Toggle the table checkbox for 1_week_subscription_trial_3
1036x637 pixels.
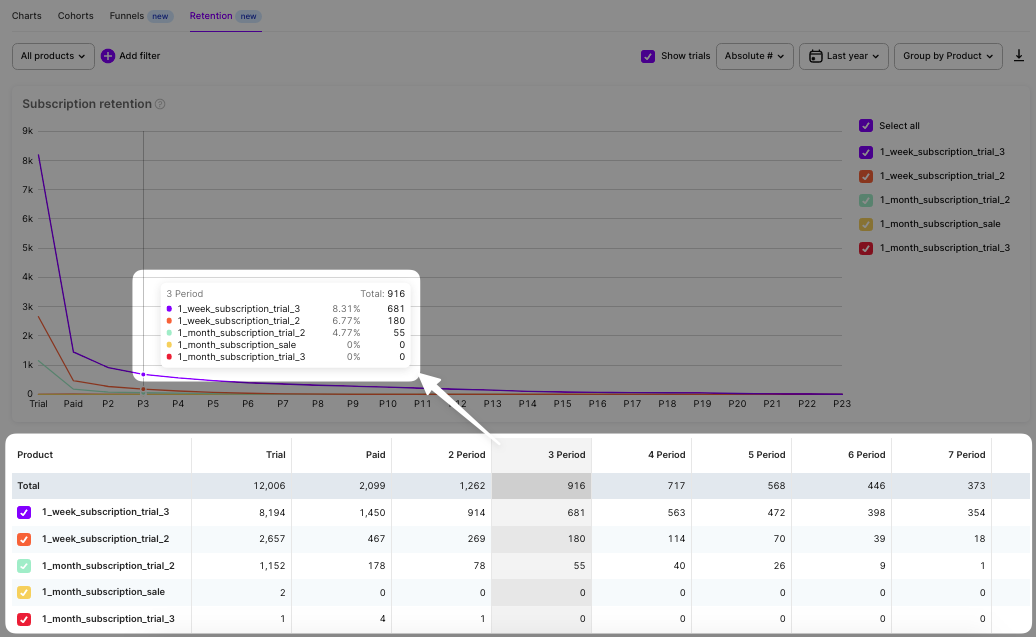tap(24, 512)
